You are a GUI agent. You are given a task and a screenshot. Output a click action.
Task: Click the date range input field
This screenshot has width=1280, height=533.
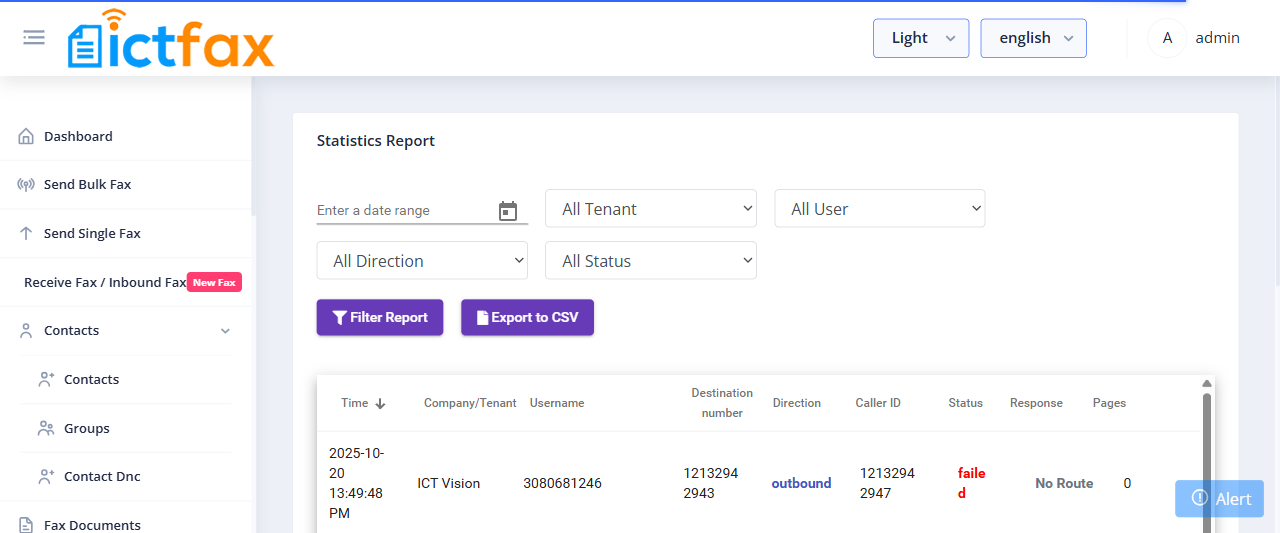403,210
